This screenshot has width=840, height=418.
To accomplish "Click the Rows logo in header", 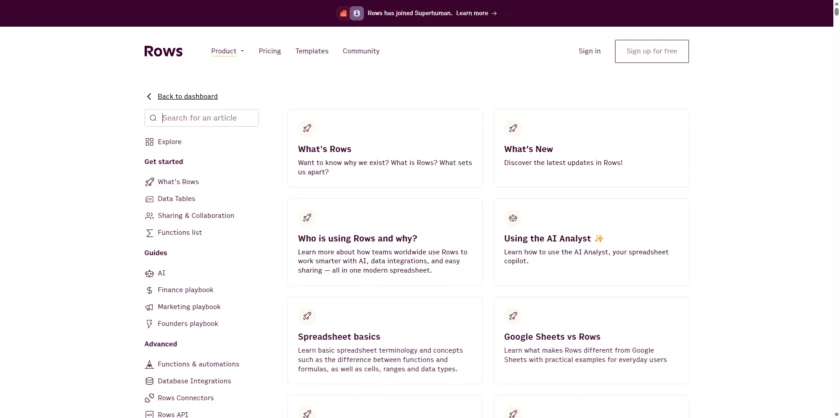I will tap(163, 51).
